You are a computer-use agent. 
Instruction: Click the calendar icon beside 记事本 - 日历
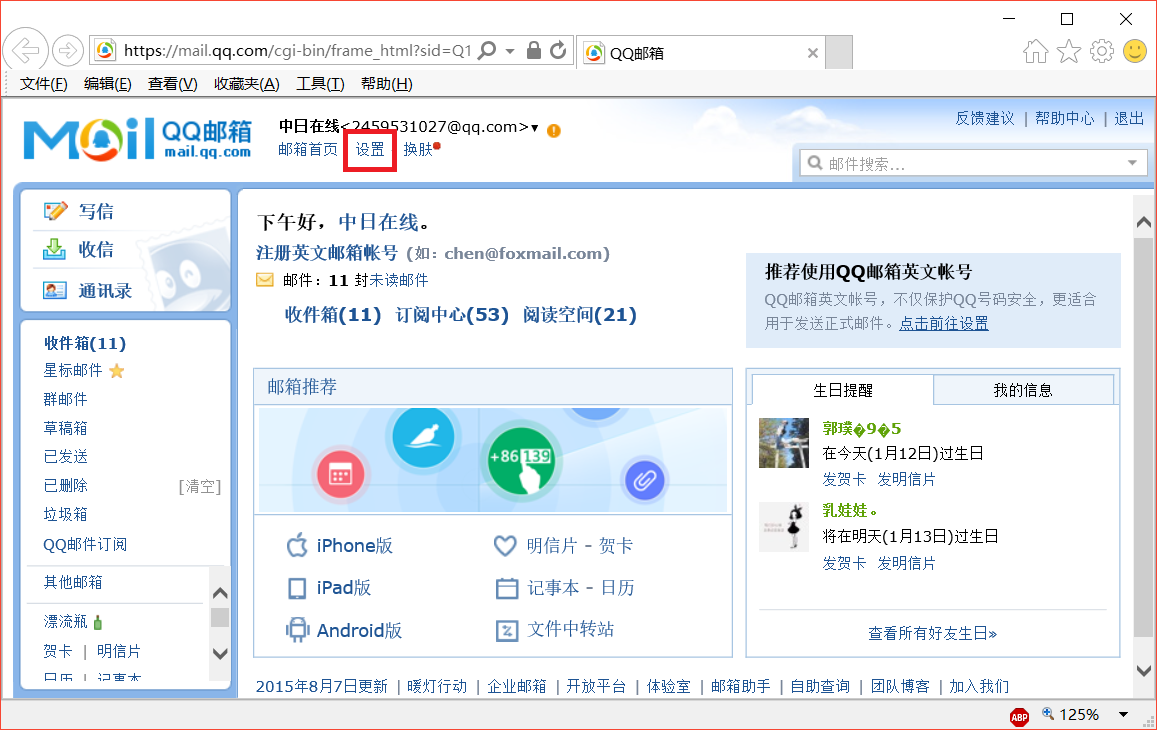[507, 588]
